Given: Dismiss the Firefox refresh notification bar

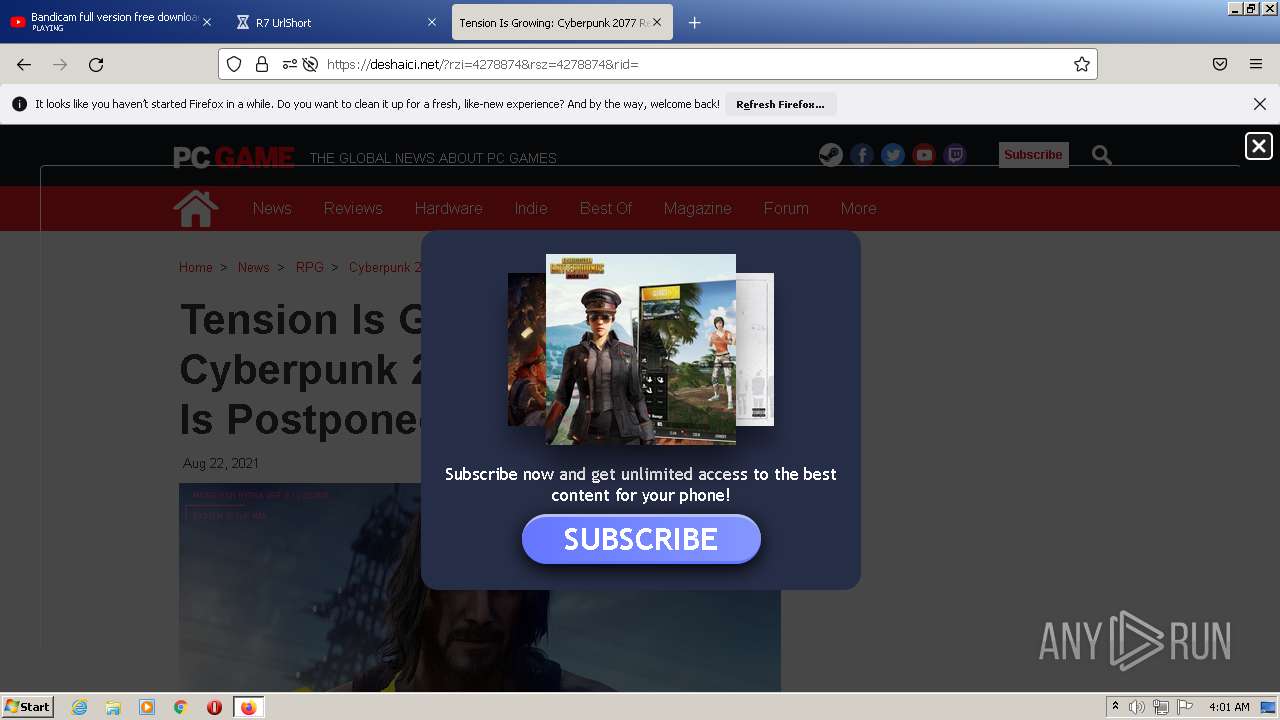Looking at the screenshot, I should (1260, 104).
